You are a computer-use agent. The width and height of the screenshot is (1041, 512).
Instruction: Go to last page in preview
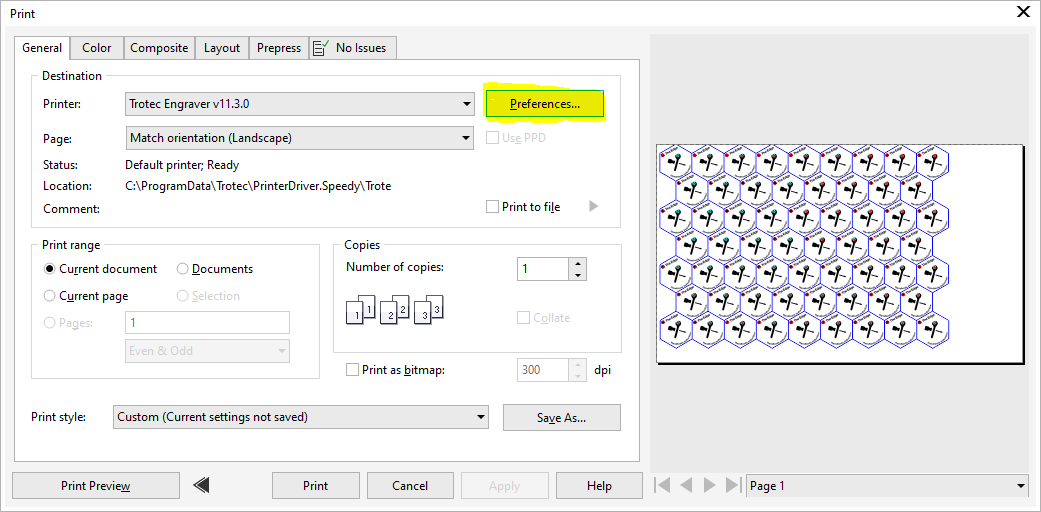(x=732, y=485)
